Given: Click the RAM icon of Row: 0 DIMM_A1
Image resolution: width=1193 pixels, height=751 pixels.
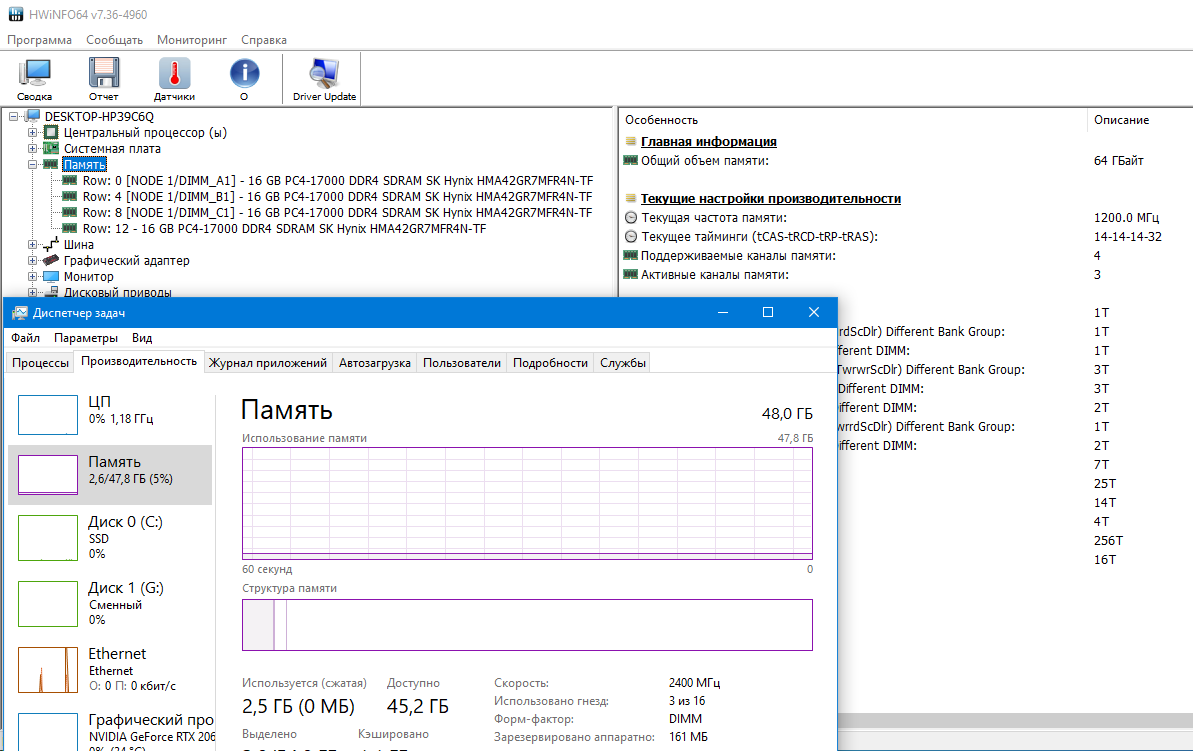Looking at the screenshot, I should click(x=69, y=180).
